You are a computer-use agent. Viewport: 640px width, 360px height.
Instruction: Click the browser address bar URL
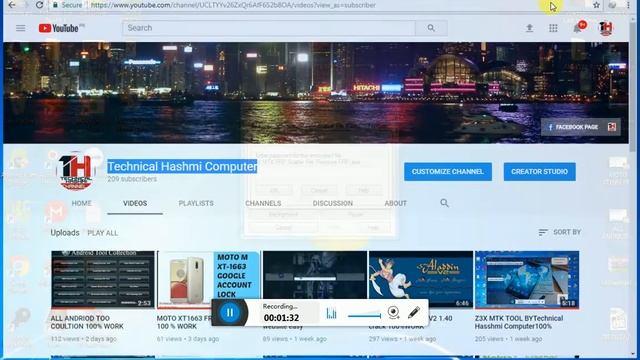click(233, 5)
